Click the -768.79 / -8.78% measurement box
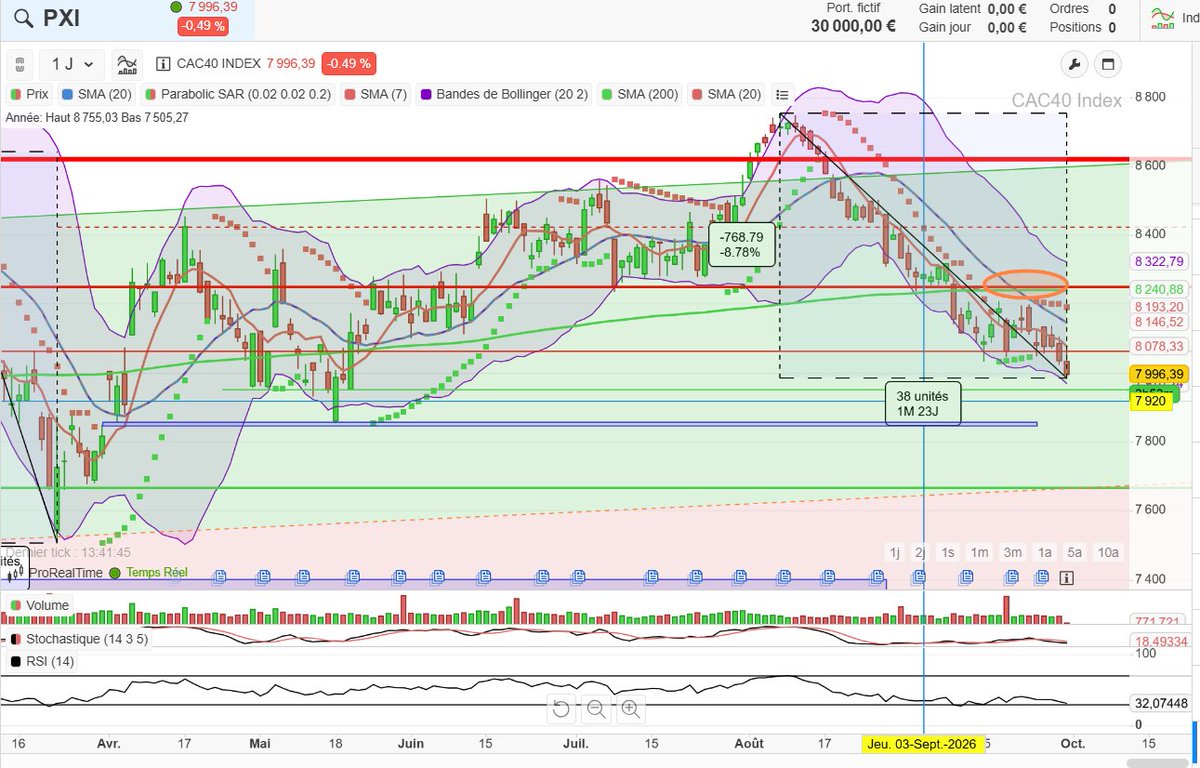This screenshot has width=1200, height=768. [741, 244]
